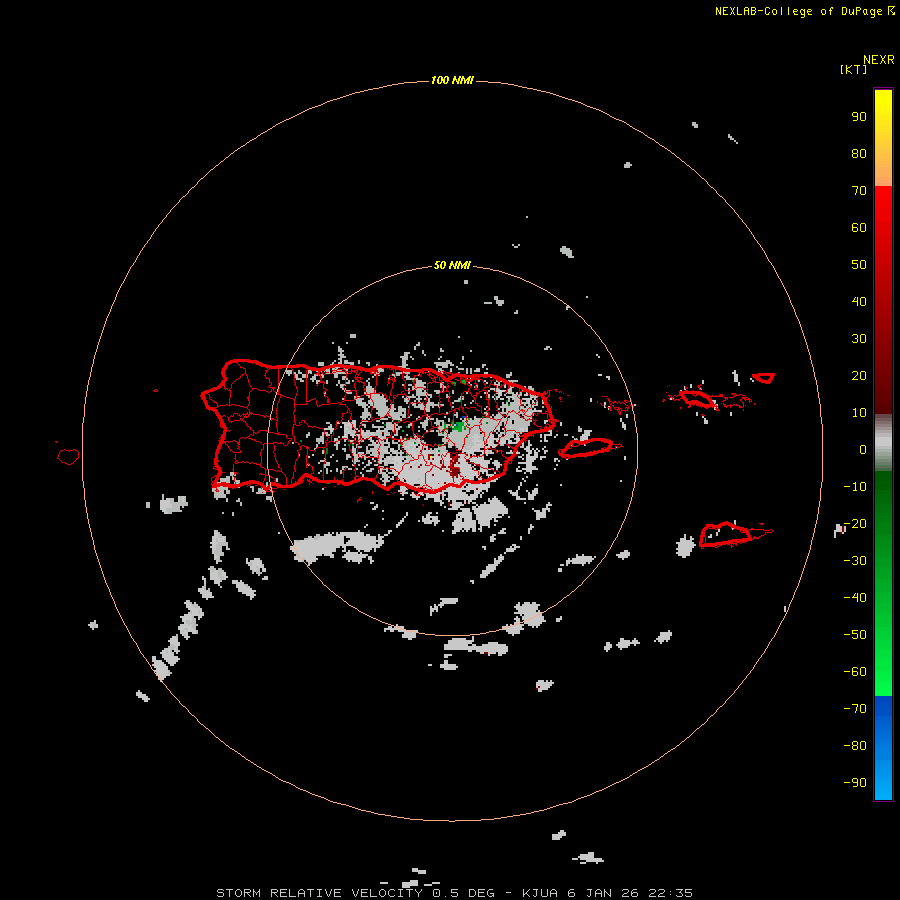This screenshot has width=900, height=900.
Task: Click the 80 value on the velocity scale
Action: point(859,153)
